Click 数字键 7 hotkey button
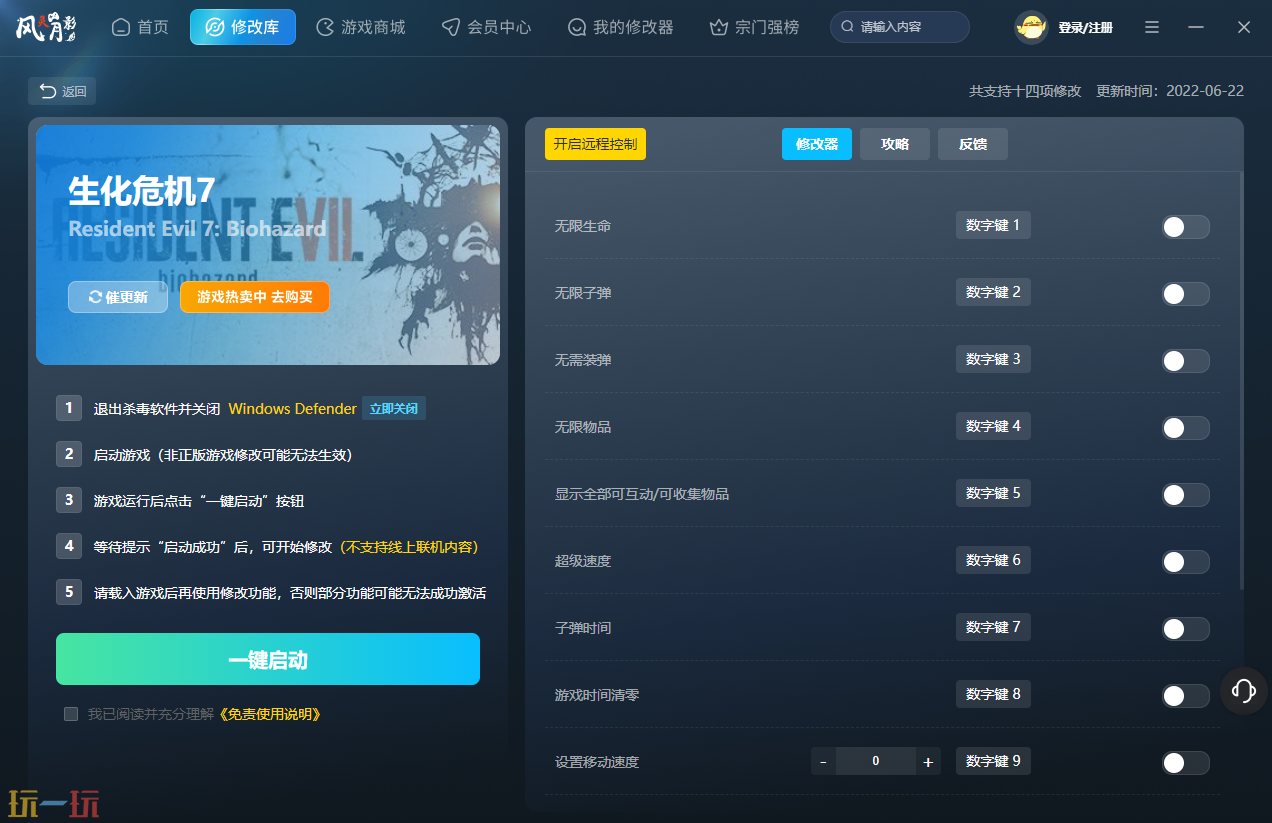 click(993, 627)
